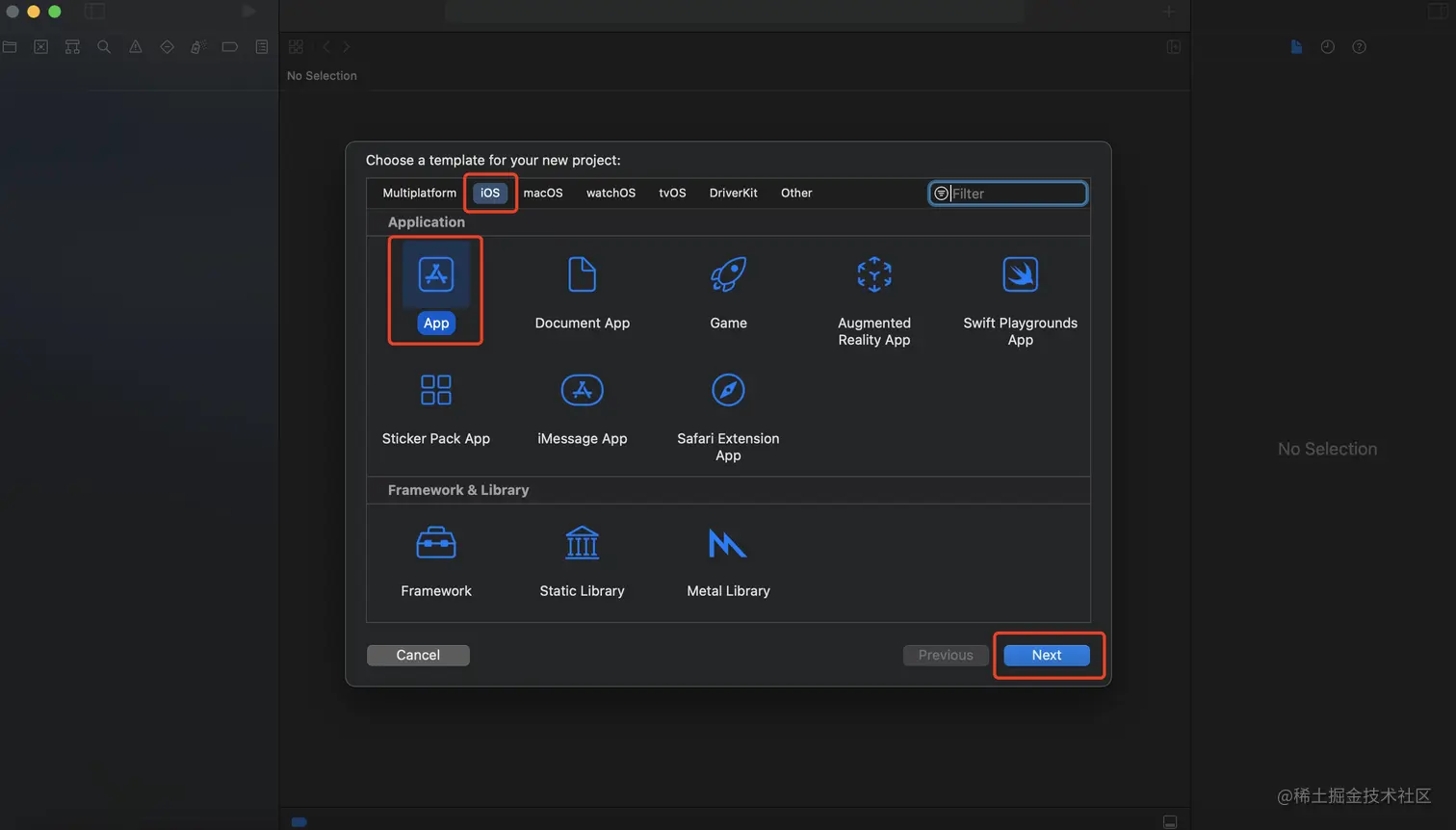The width and height of the screenshot is (1456, 830).
Task: Select the DriverKit tab
Action: (x=733, y=193)
